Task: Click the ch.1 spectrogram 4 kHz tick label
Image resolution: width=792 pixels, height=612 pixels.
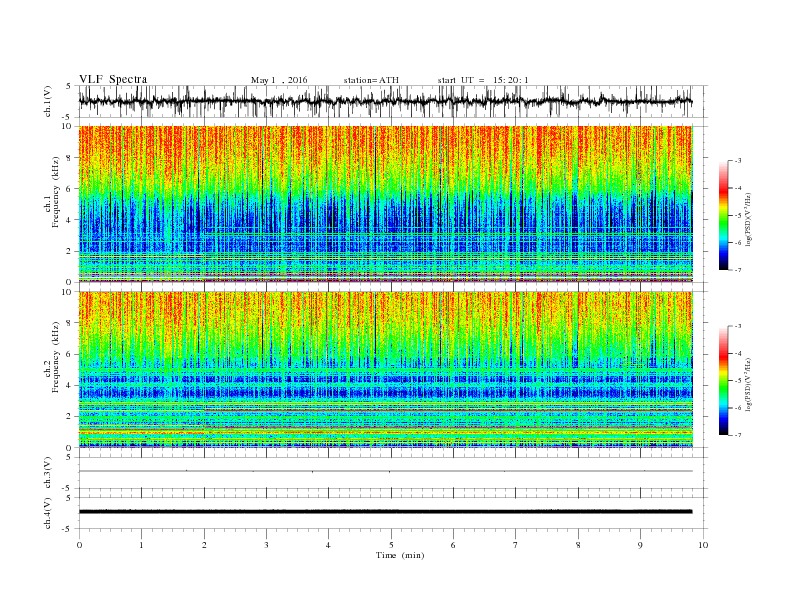Action: (70, 220)
